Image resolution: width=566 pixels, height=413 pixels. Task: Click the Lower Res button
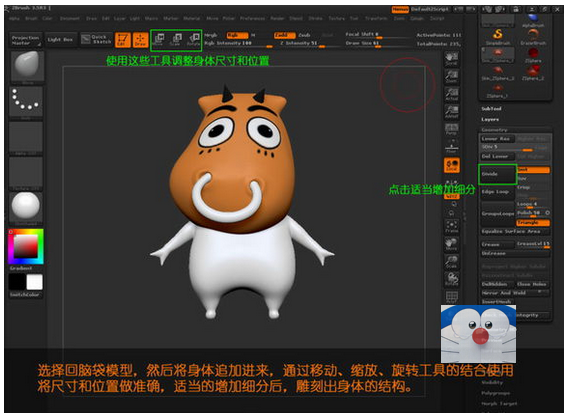pyautogui.click(x=497, y=139)
